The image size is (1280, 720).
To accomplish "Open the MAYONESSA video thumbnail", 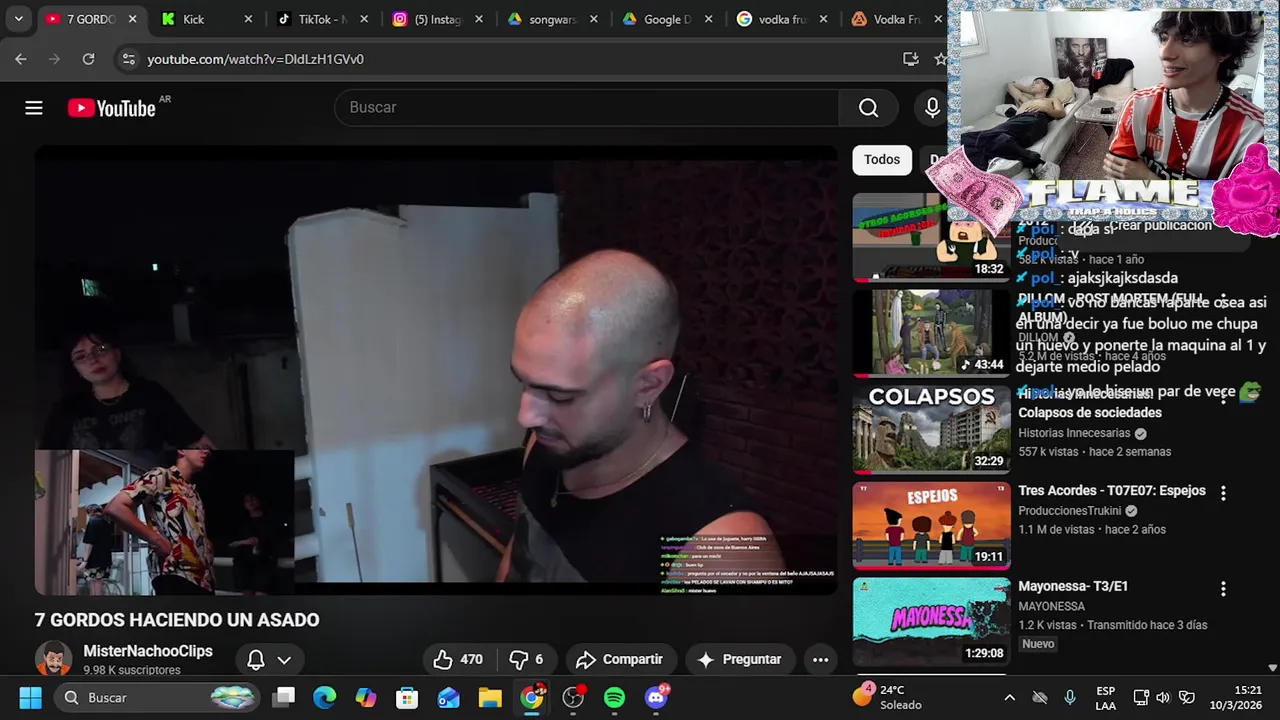I will tap(931, 622).
